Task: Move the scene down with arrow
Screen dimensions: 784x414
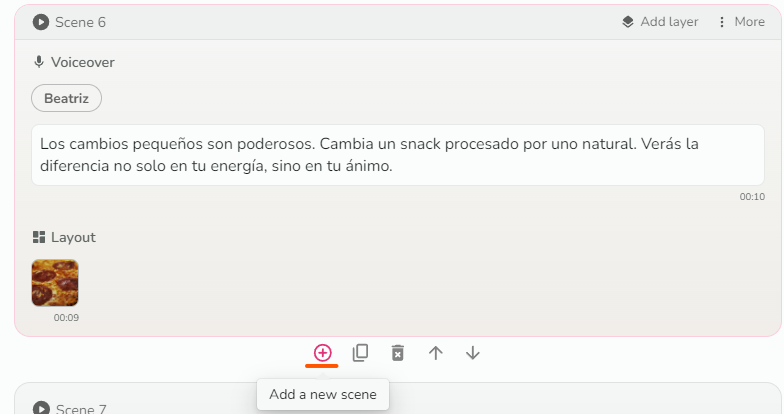Action: click(473, 353)
